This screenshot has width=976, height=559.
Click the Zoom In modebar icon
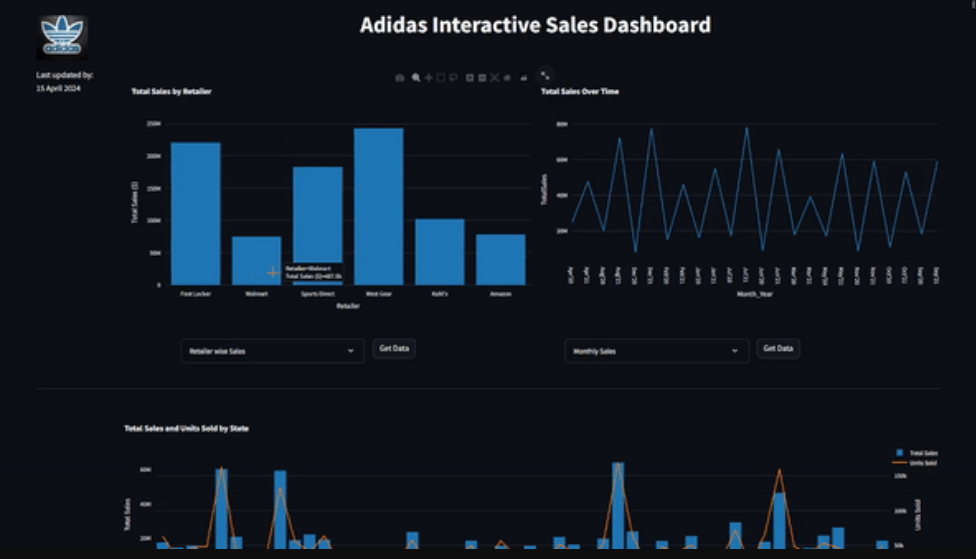[x=470, y=78]
